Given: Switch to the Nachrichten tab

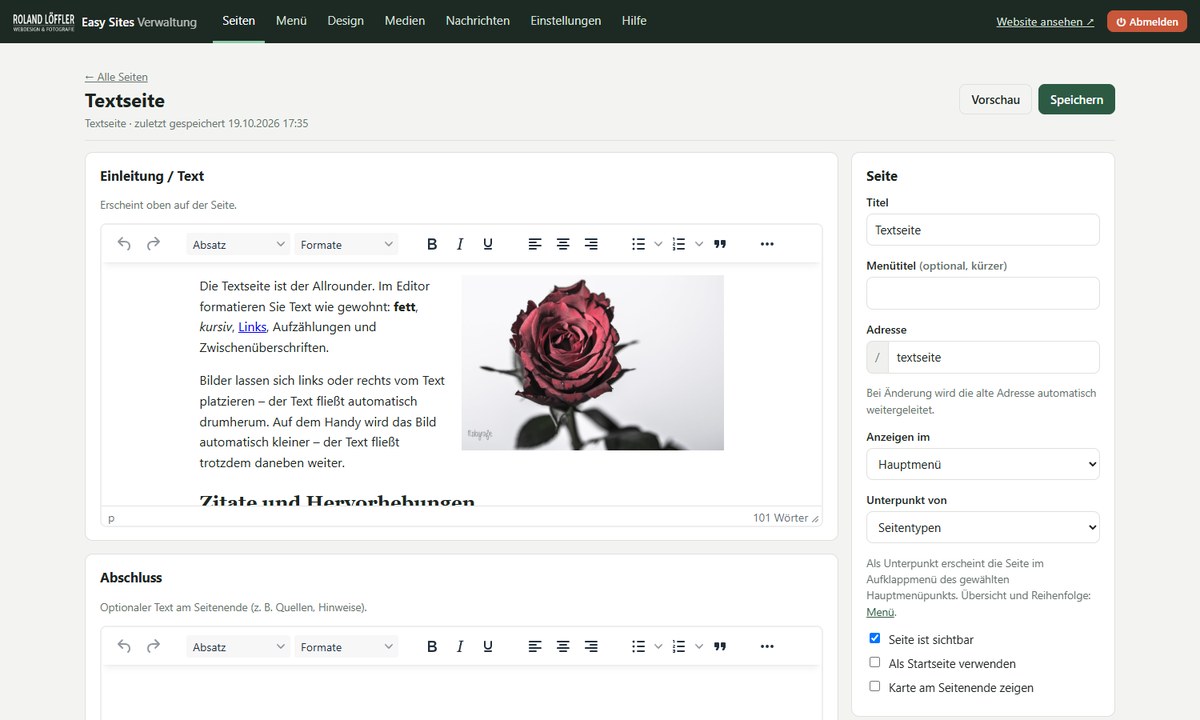Looking at the screenshot, I should (478, 20).
